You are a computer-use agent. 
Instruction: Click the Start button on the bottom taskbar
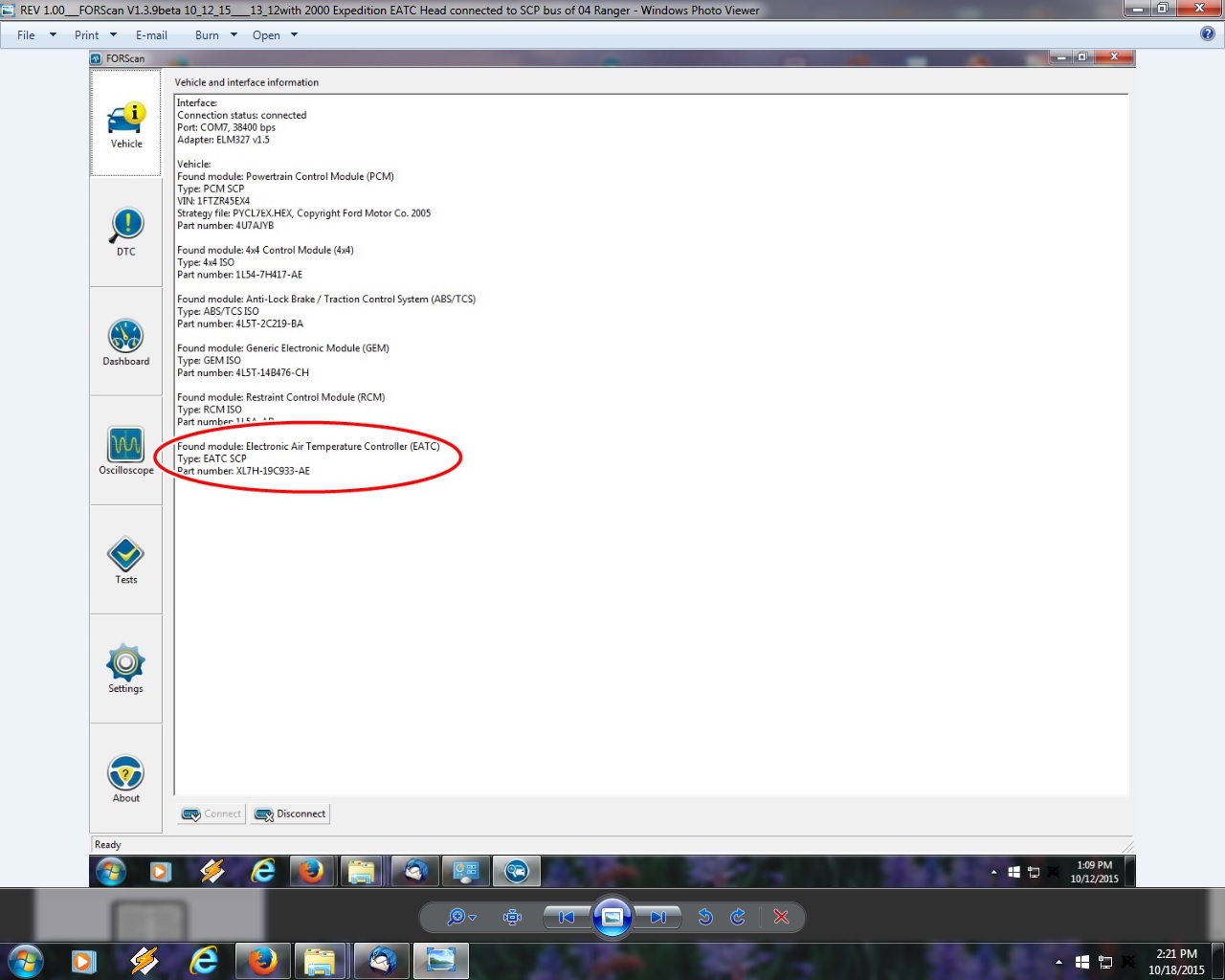click(25, 961)
